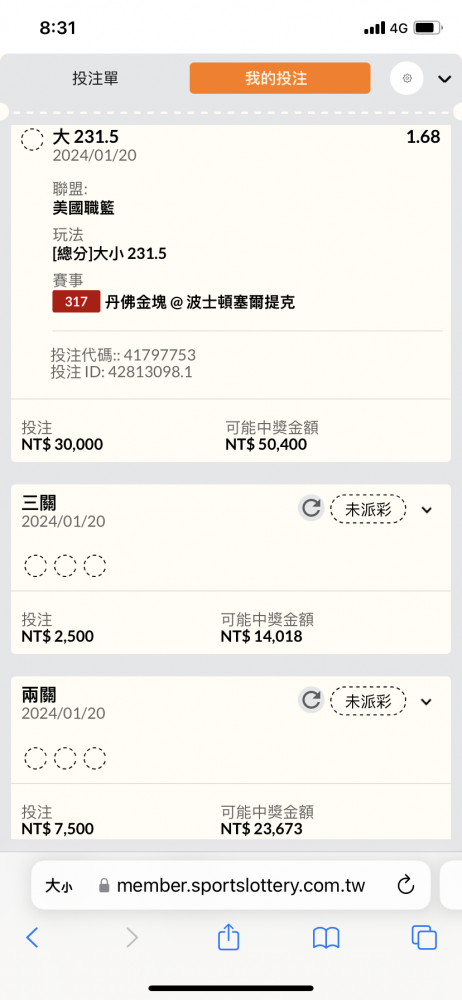Tap third dashed circle under 兩關

(x=95, y=758)
